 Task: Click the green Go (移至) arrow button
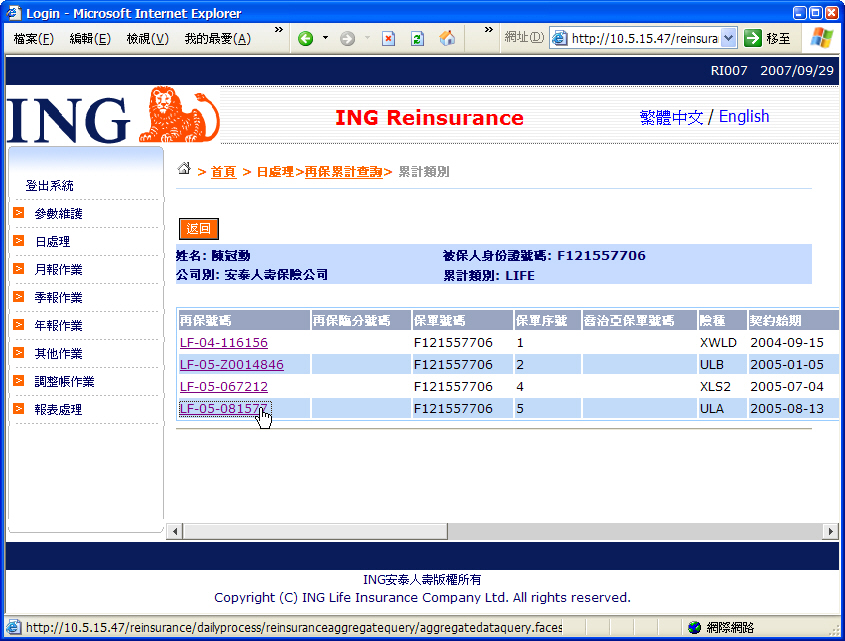coord(752,38)
